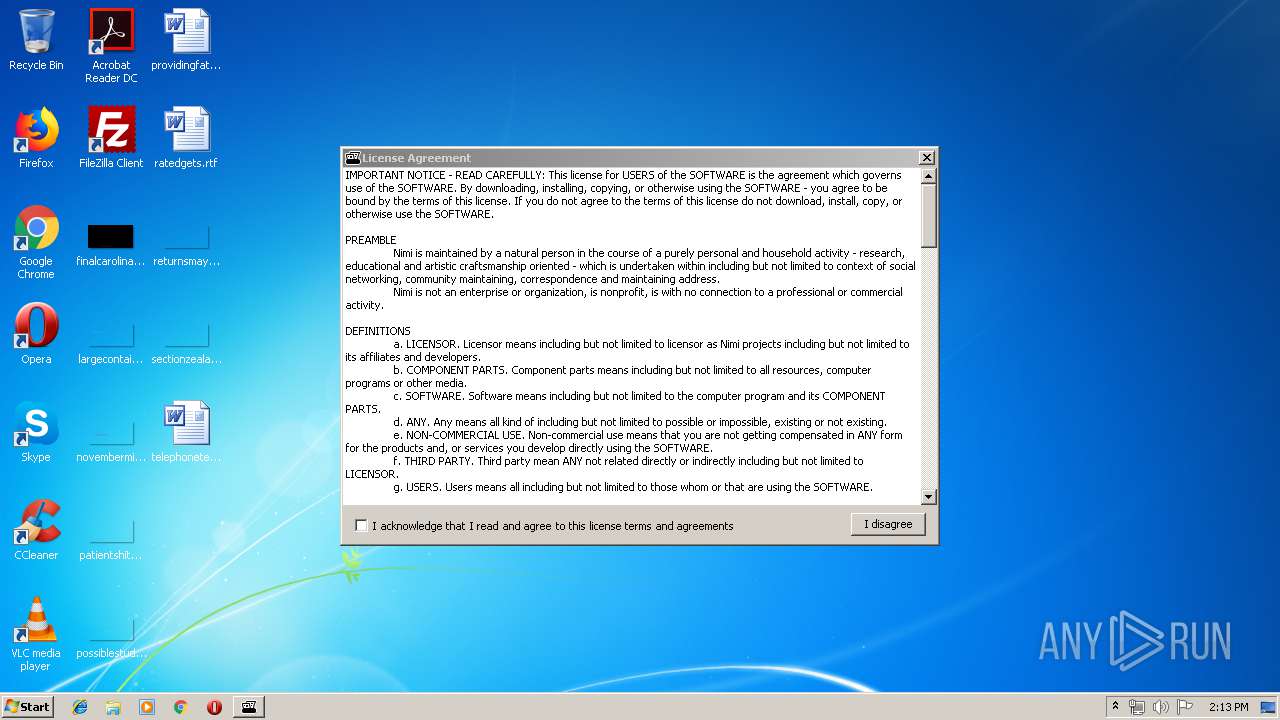Open the Recycle Bin desktop icon
This screenshot has width=1280, height=720.
click(36, 40)
